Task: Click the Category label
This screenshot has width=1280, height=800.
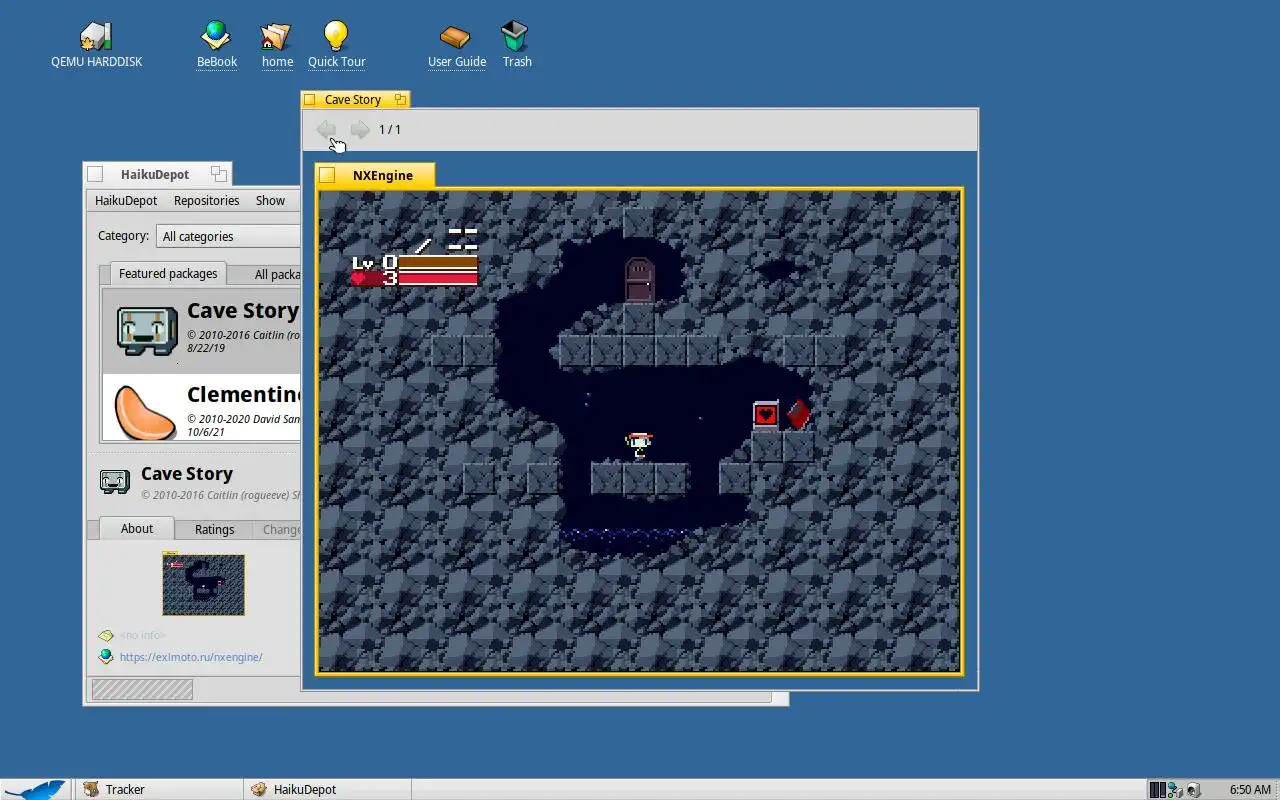Action: pyautogui.click(x=123, y=236)
